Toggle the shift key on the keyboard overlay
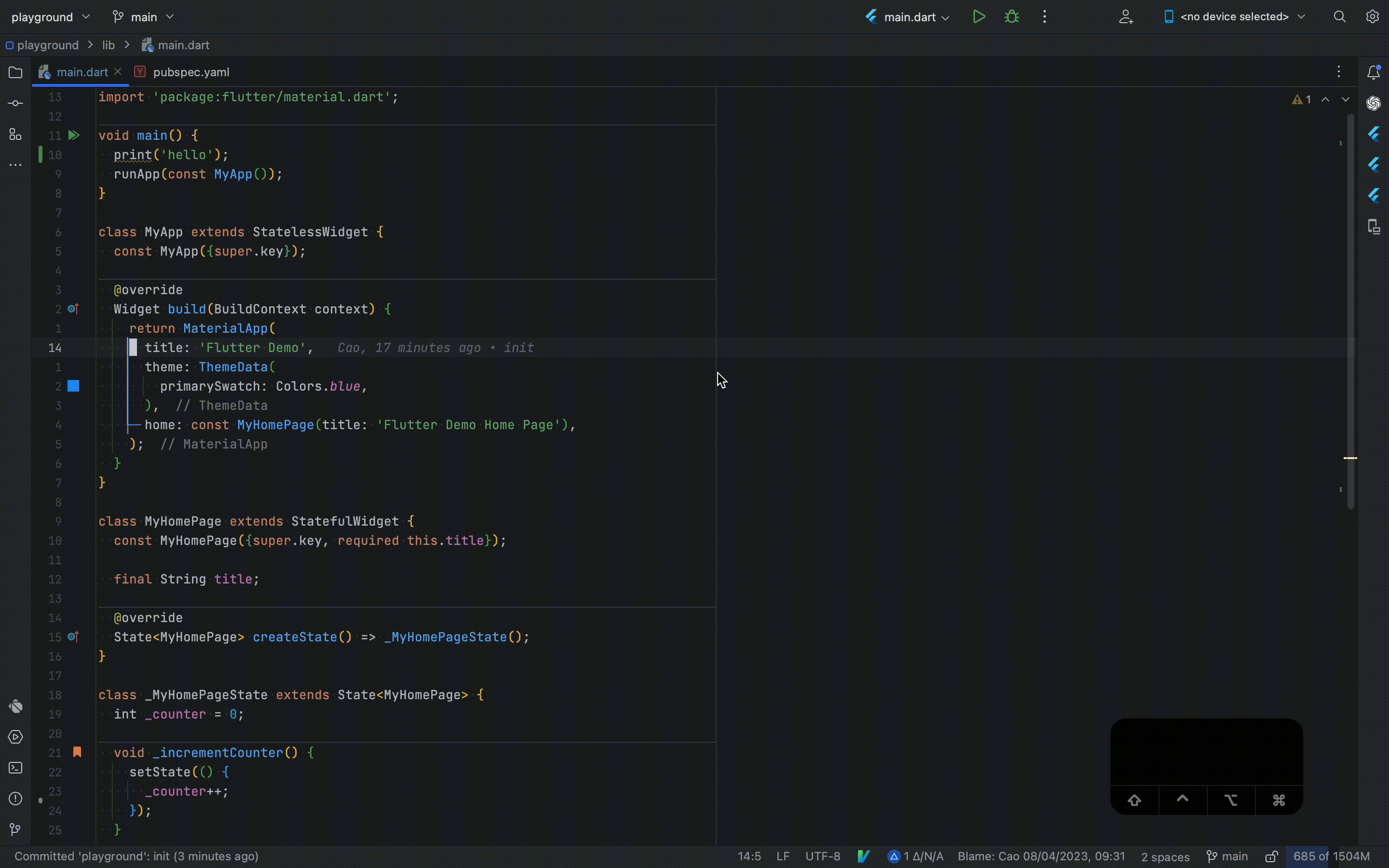 tap(1134, 800)
